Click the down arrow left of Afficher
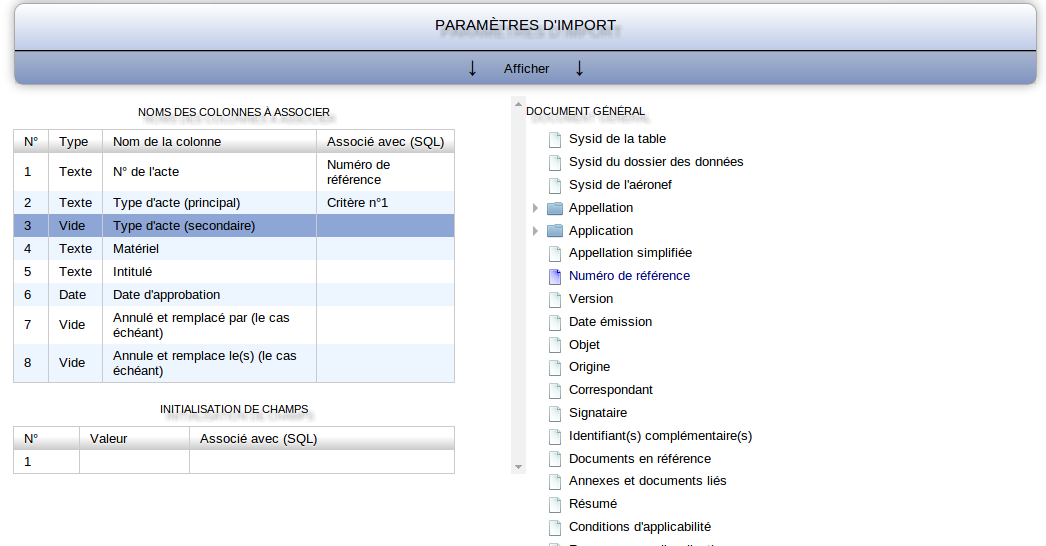The width and height of the screenshot is (1046, 546). coord(472,68)
